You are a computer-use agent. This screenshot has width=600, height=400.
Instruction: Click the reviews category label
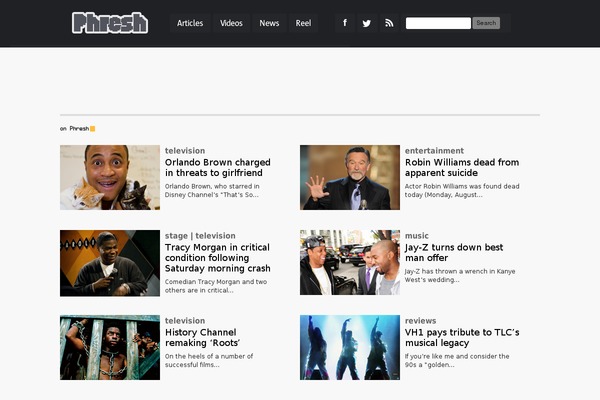click(x=421, y=320)
